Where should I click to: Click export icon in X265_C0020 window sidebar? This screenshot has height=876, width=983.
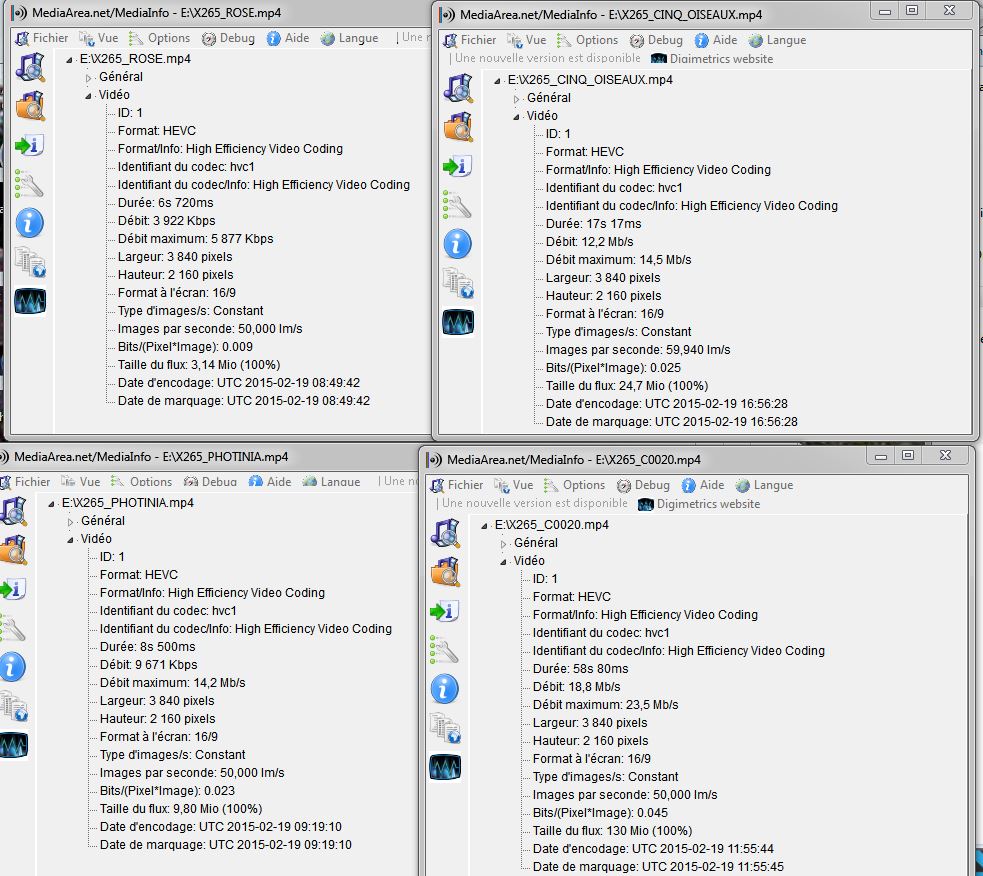(444, 611)
